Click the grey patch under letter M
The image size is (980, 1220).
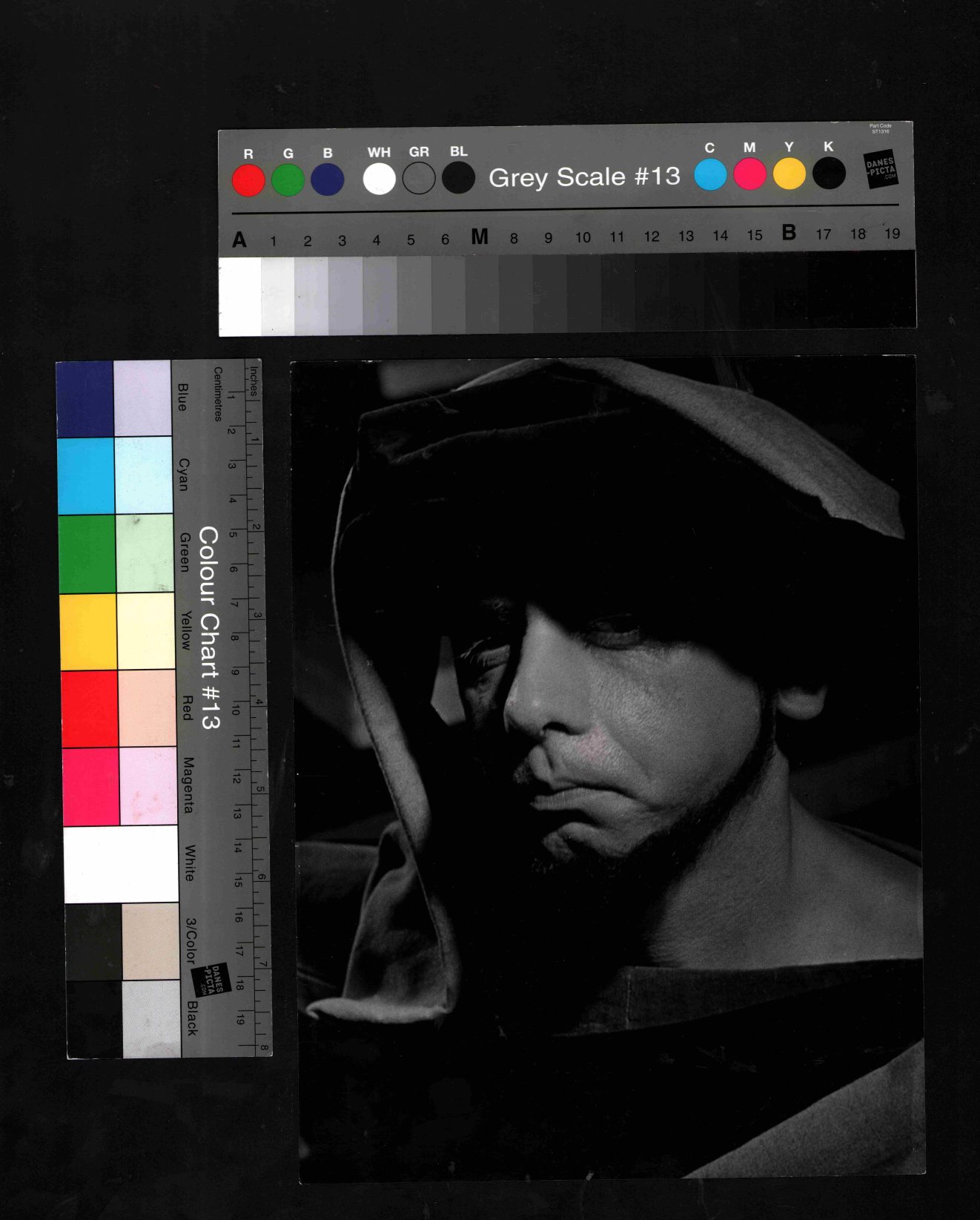click(482, 293)
